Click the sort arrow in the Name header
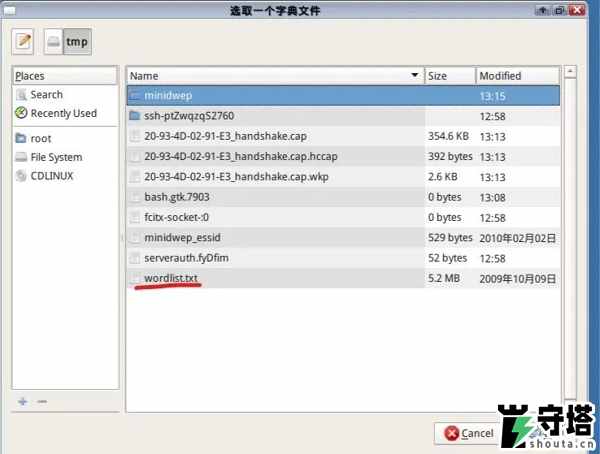The height and width of the screenshot is (454, 600). (x=414, y=75)
